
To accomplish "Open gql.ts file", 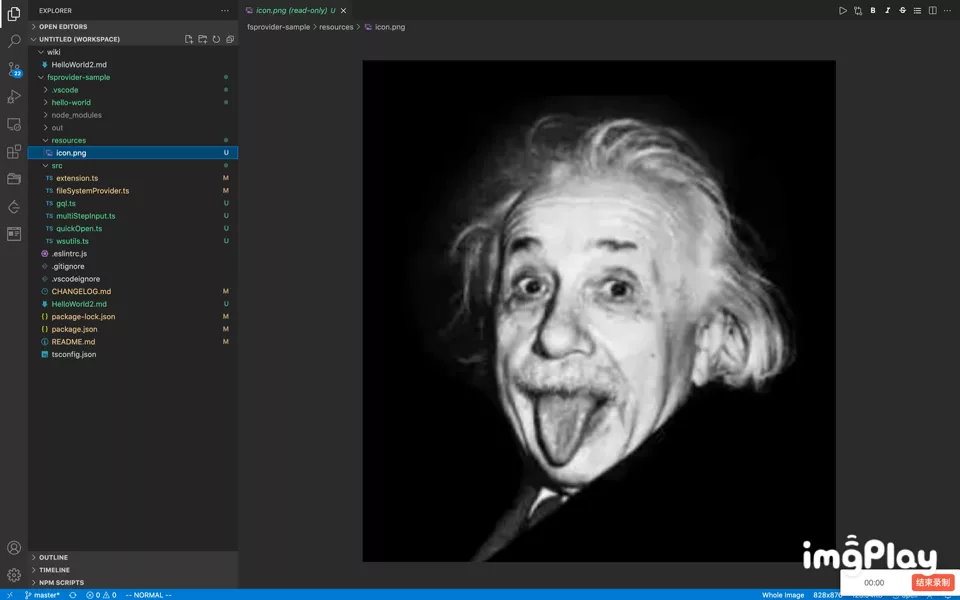I will pos(133,203).
